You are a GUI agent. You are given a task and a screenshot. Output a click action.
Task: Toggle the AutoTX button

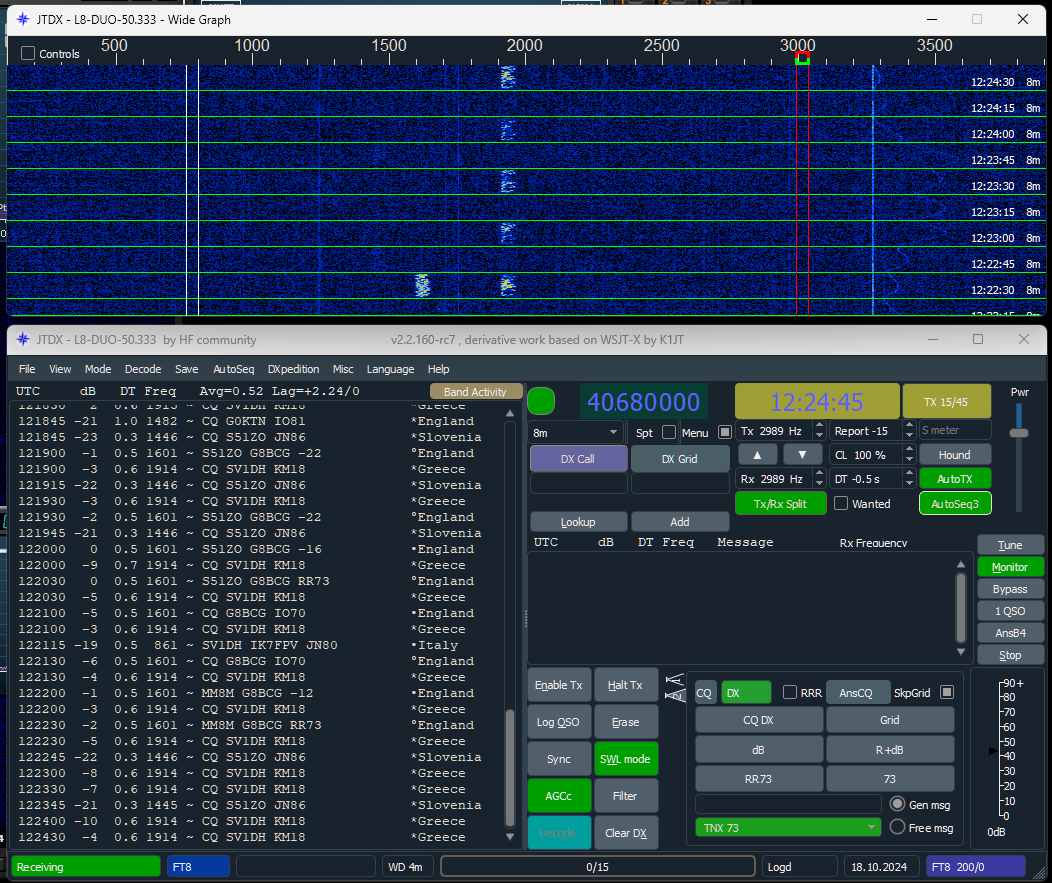[x=955, y=479]
